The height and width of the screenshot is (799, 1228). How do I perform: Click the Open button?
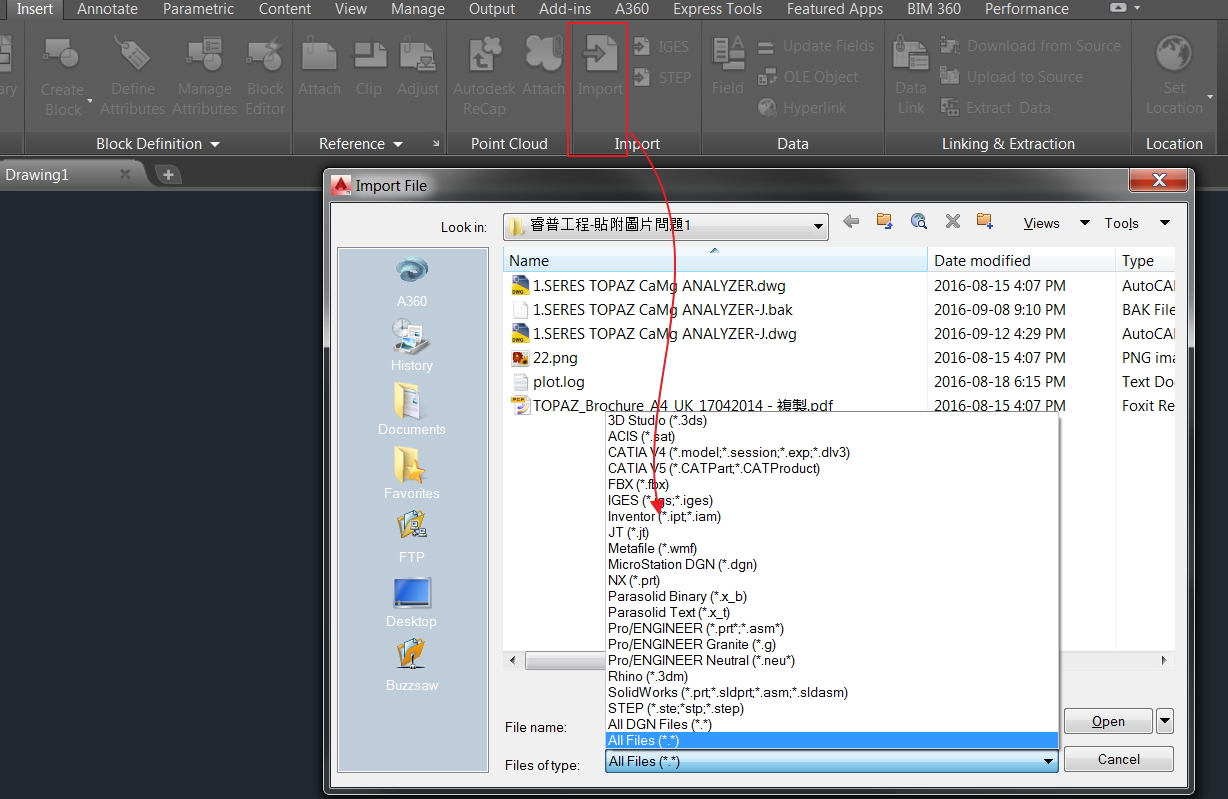1108,721
